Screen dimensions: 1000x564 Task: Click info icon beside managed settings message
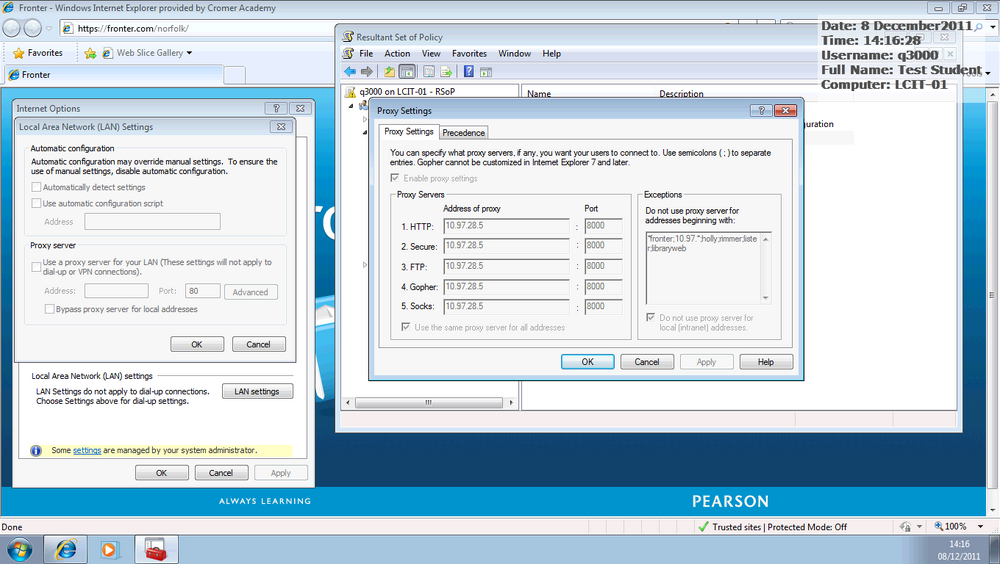pos(36,450)
